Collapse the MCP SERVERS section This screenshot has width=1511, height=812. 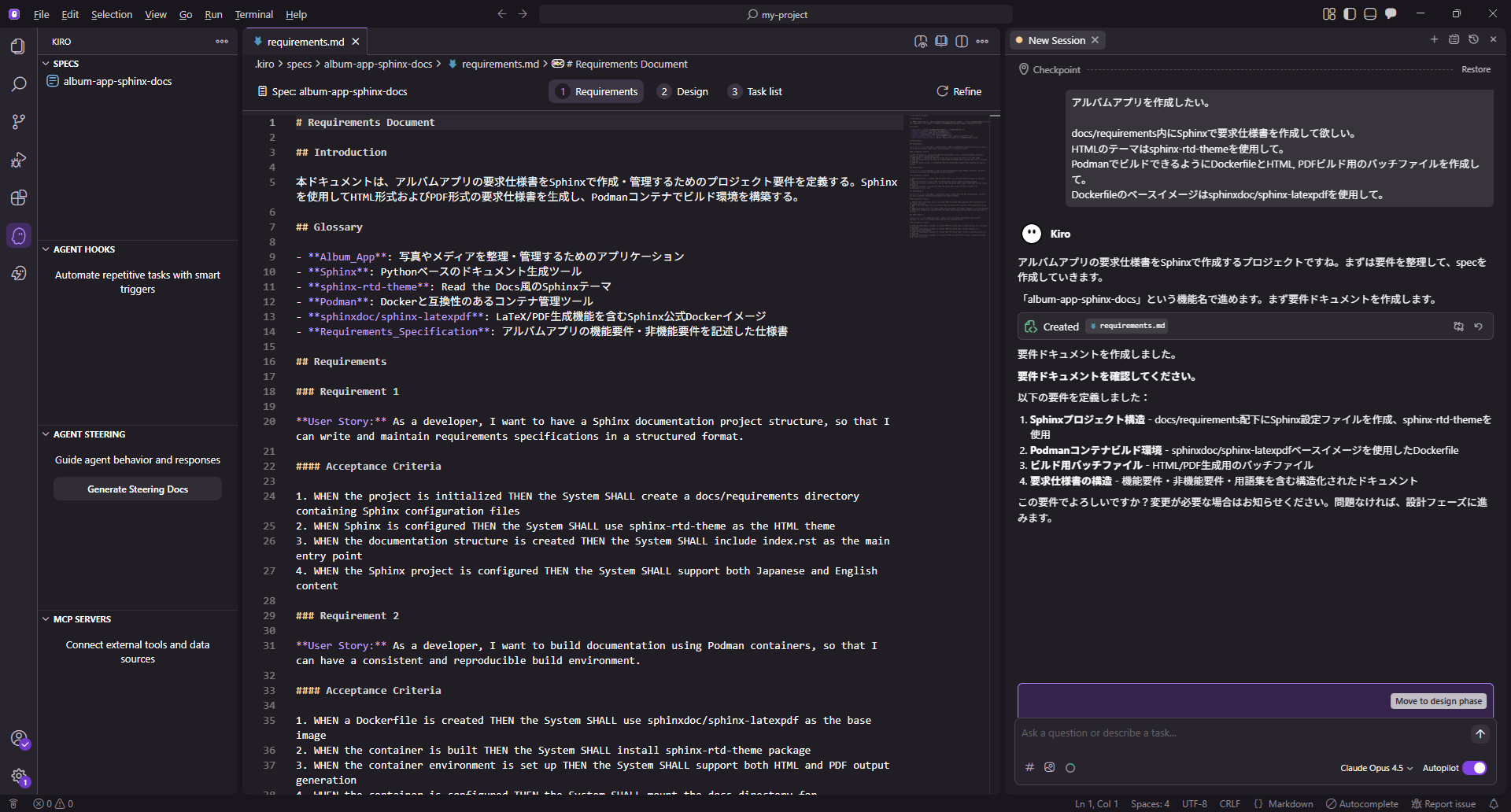82,619
